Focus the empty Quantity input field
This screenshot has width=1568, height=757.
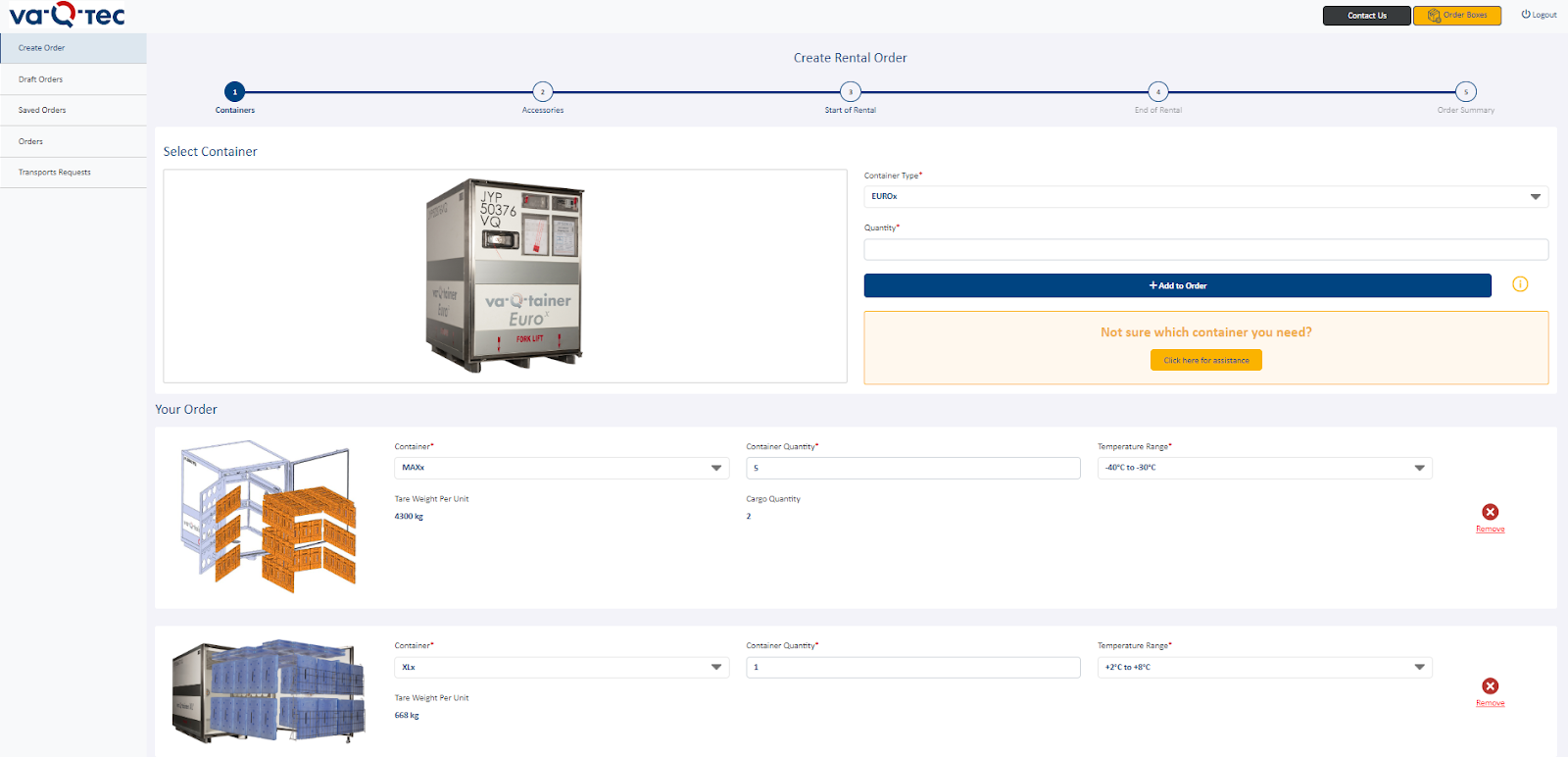pyautogui.click(x=1205, y=249)
